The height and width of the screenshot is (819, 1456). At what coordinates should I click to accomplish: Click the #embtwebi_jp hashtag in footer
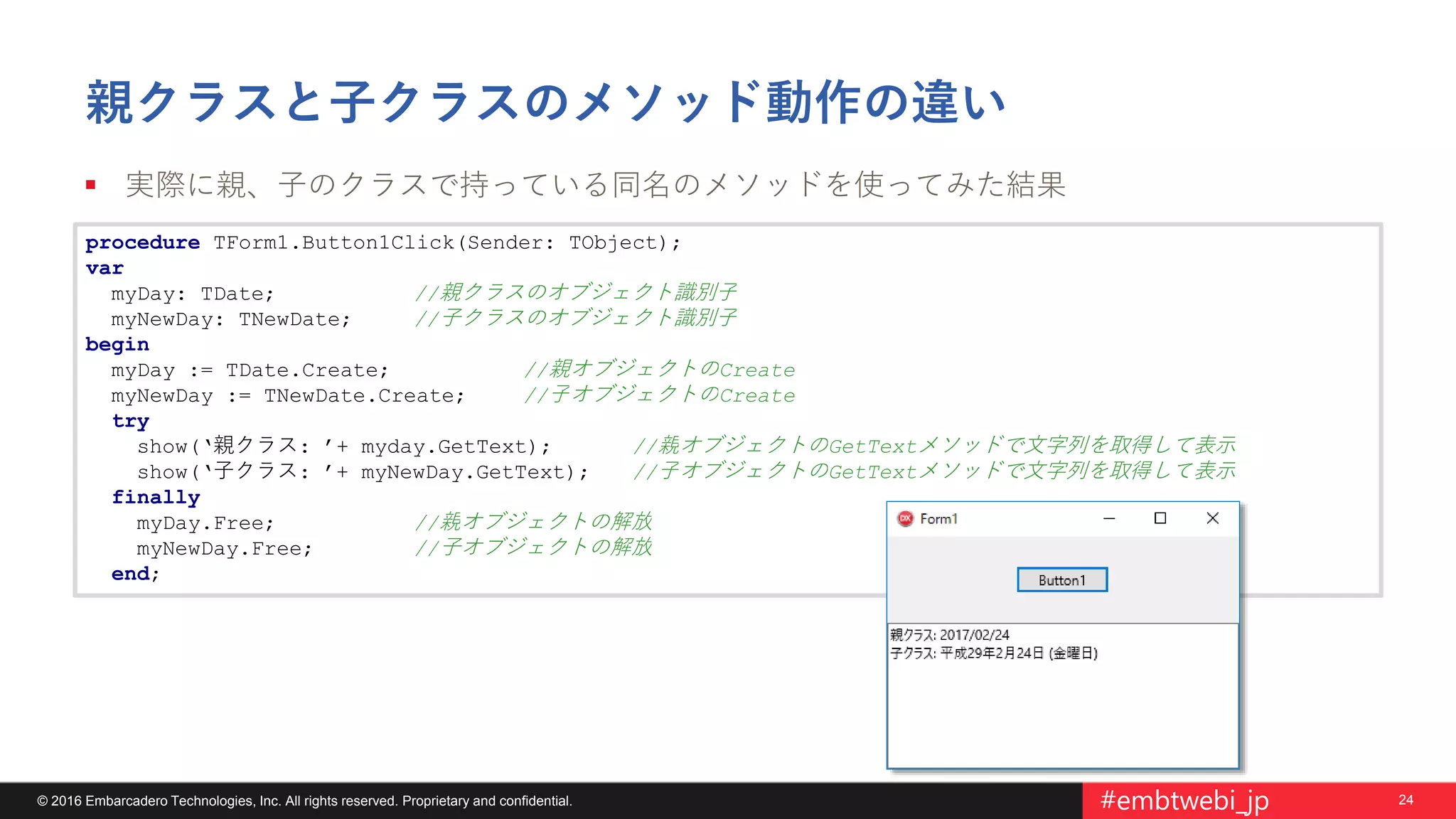click(1184, 801)
